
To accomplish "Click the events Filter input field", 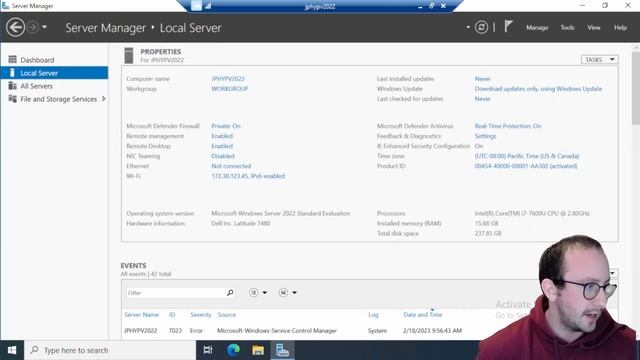I will point(176,293).
